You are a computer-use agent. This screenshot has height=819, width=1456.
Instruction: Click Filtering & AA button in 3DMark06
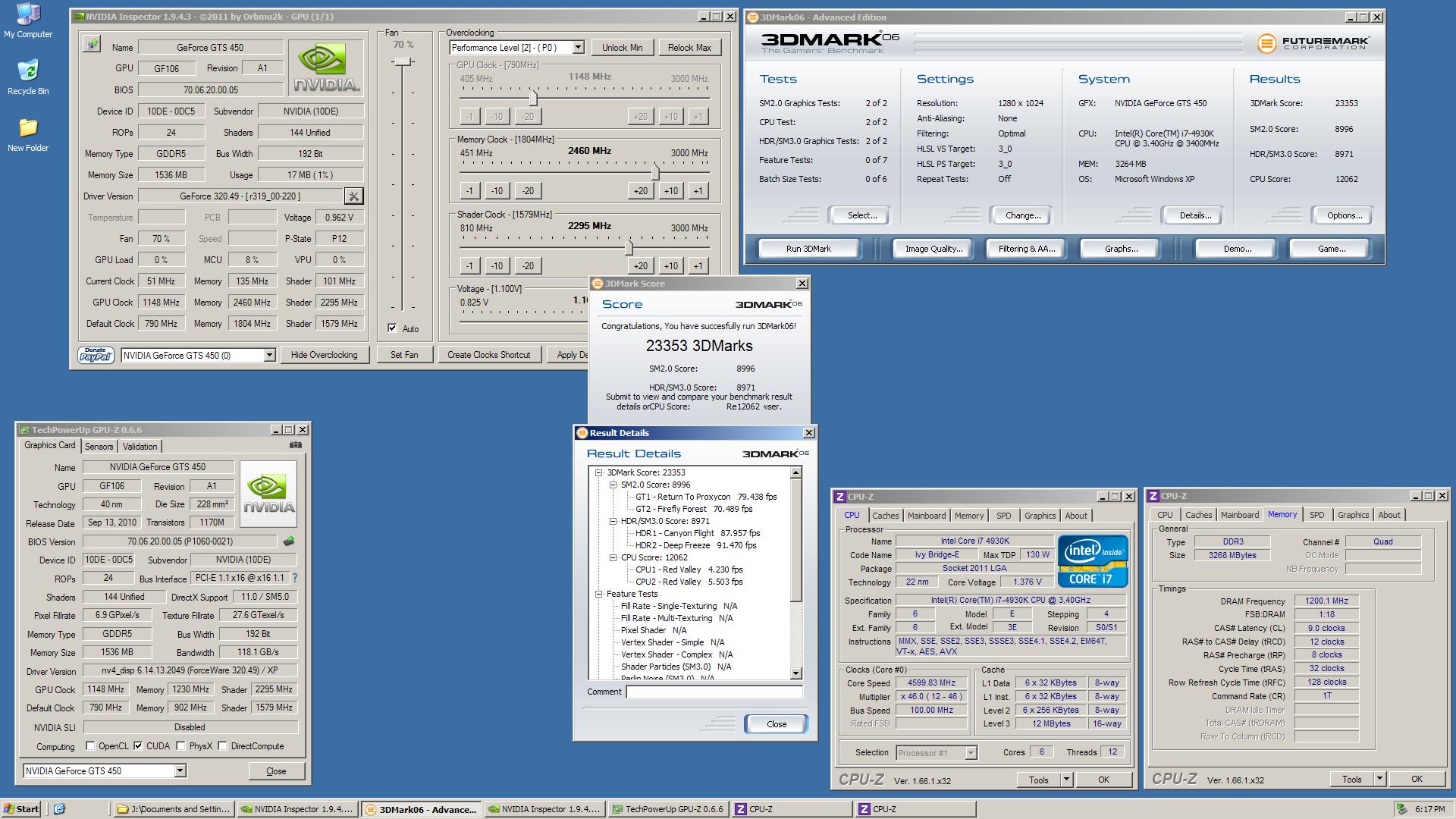[x=1027, y=249]
